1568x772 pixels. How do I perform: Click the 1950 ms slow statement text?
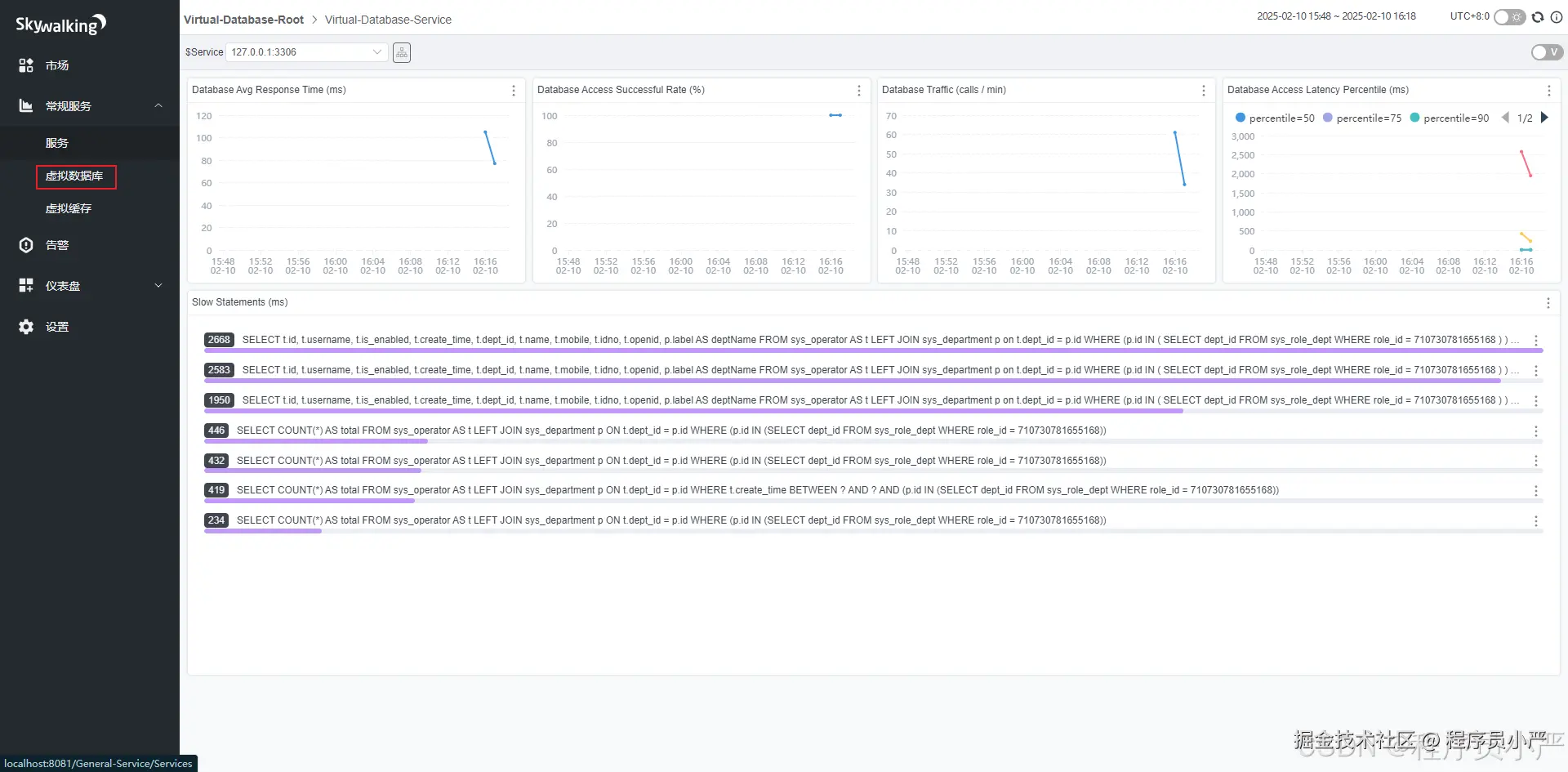tap(881, 400)
